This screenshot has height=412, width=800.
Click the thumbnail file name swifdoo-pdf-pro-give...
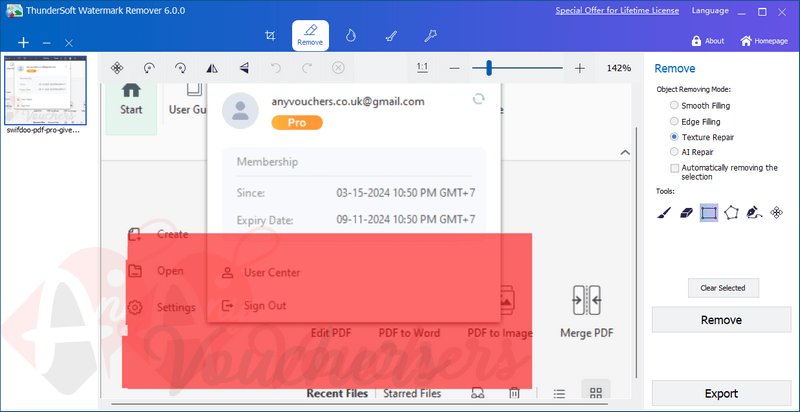click(x=43, y=130)
